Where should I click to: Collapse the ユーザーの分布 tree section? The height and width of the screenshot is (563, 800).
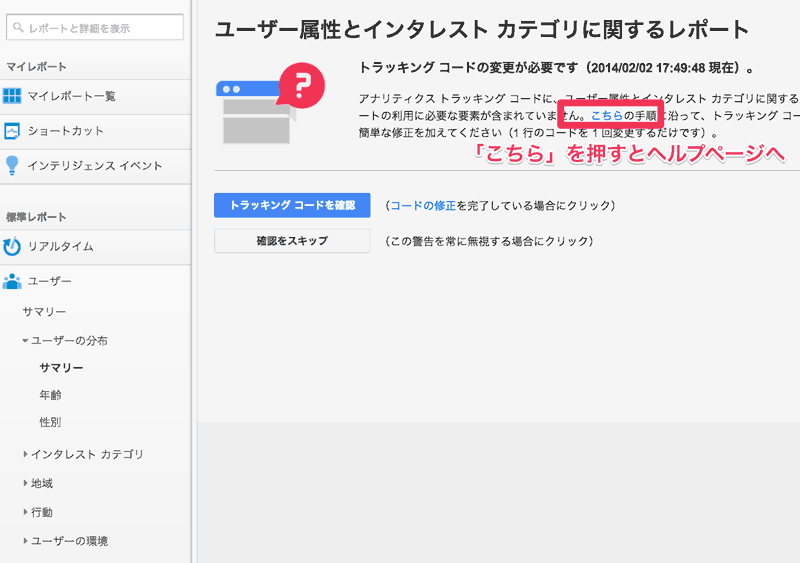click(26, 341)
